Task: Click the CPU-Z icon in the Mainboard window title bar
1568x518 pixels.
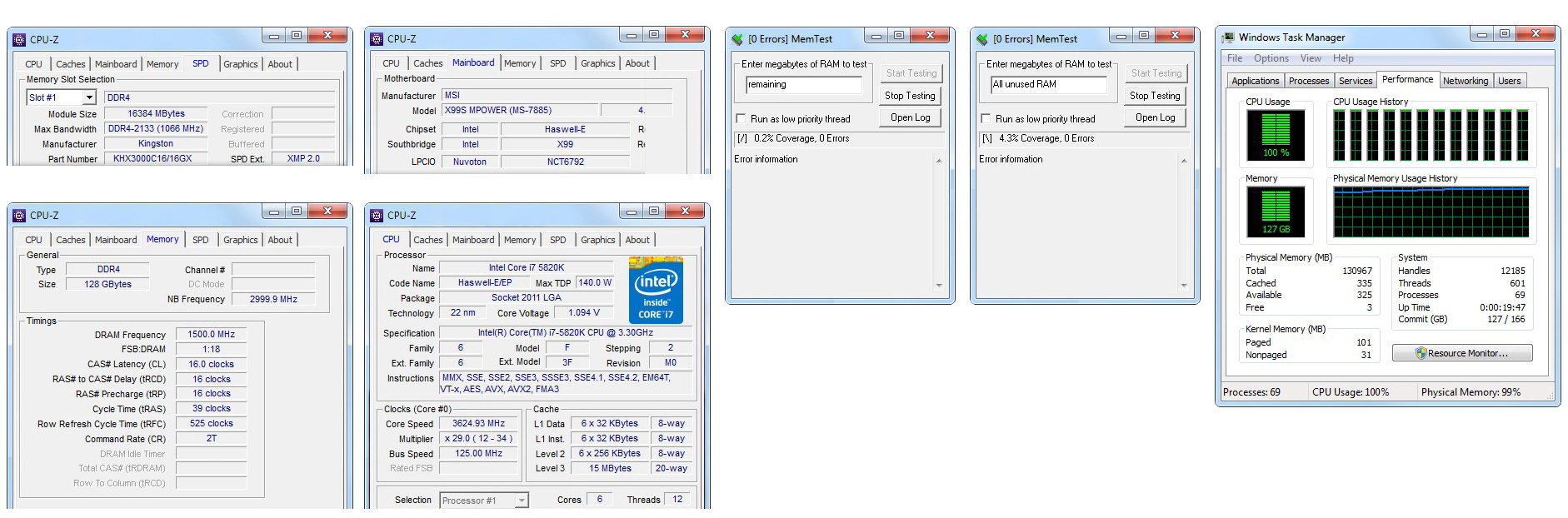Action: [x=377, y=38]
